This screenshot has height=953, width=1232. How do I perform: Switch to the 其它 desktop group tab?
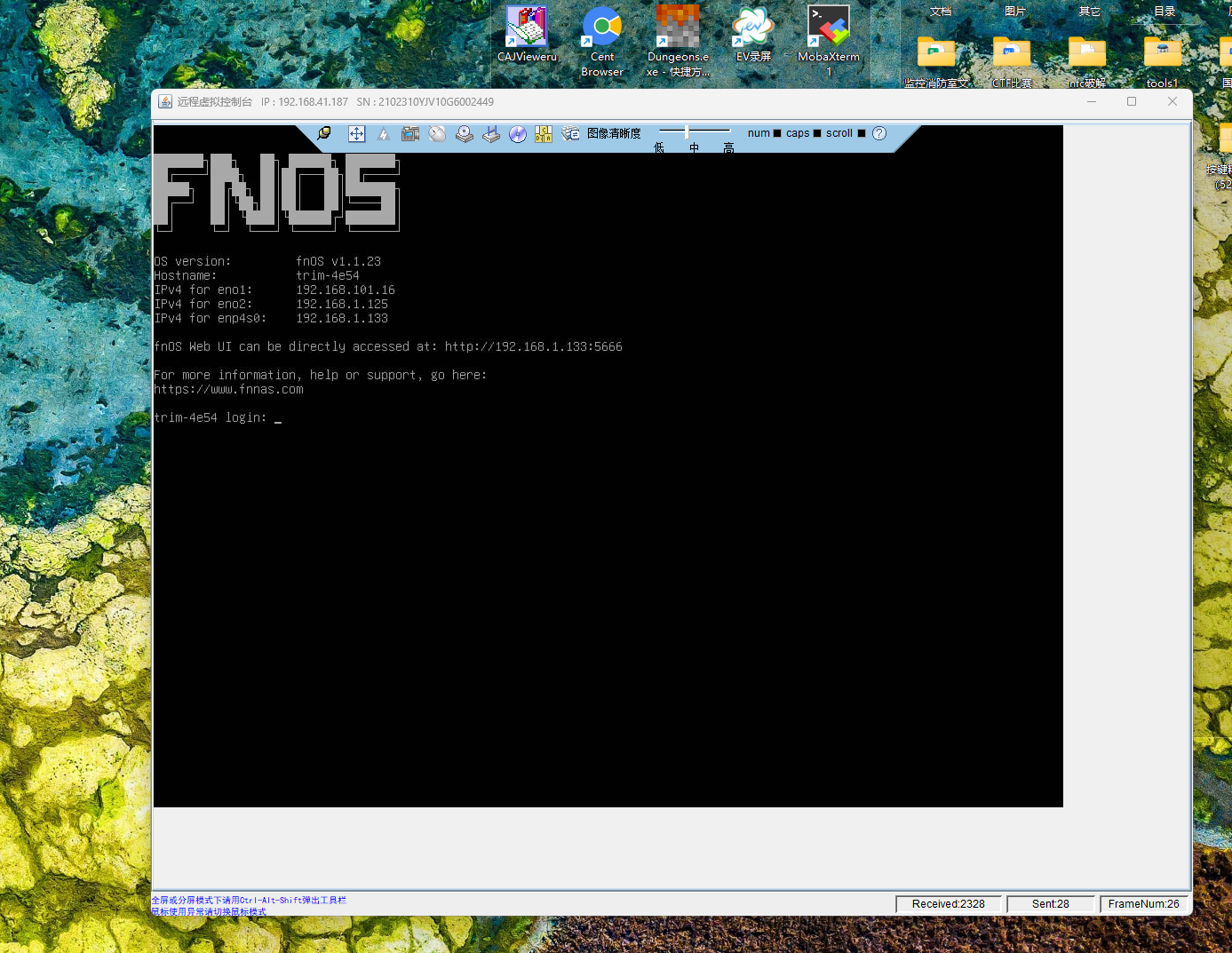coord(1090,12)
